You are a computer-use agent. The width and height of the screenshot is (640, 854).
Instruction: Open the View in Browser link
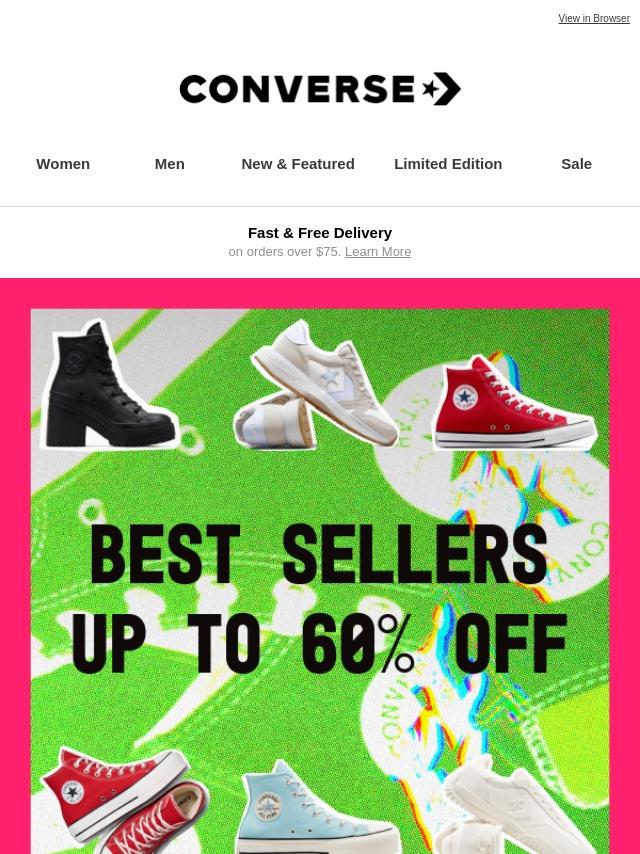pyautogui.click(x=594, y=18)
